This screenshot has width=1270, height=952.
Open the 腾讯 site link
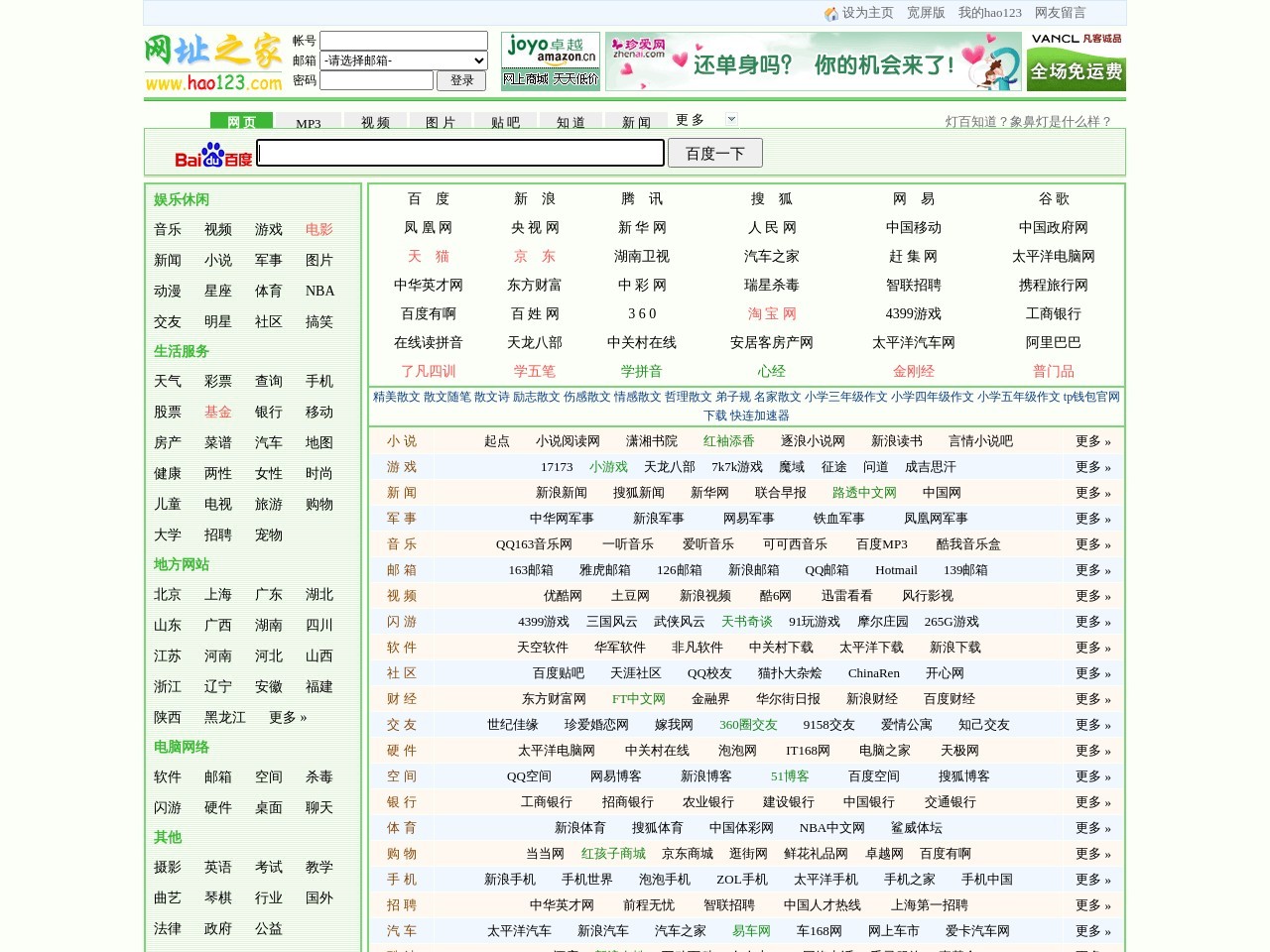pyautogui.click(x=642, y=199)
